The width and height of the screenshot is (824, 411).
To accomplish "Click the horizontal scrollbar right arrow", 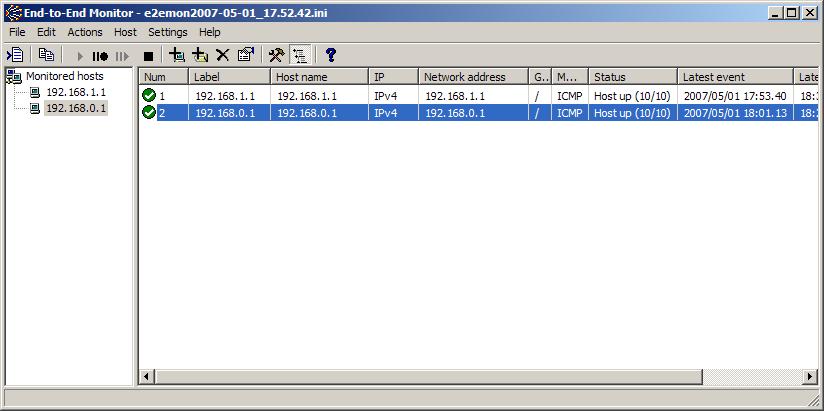I will [810, 376].
